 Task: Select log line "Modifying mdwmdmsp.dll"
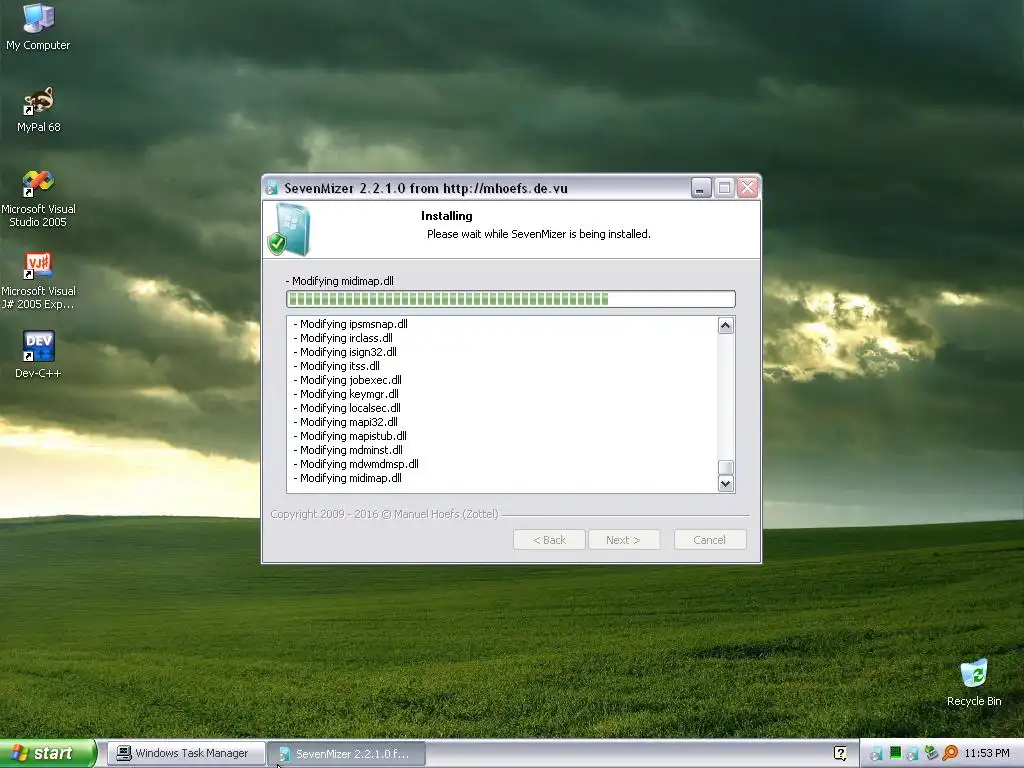pos(357,464)
